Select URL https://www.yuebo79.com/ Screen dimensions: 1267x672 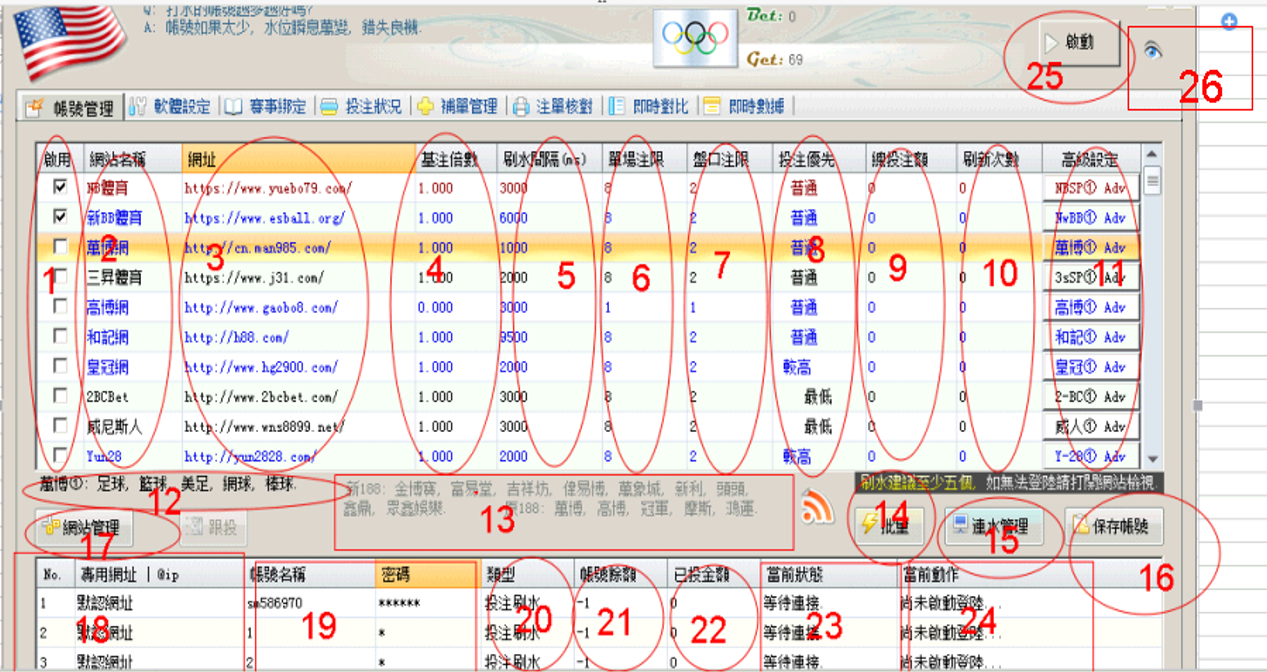(x=268, y=187)
